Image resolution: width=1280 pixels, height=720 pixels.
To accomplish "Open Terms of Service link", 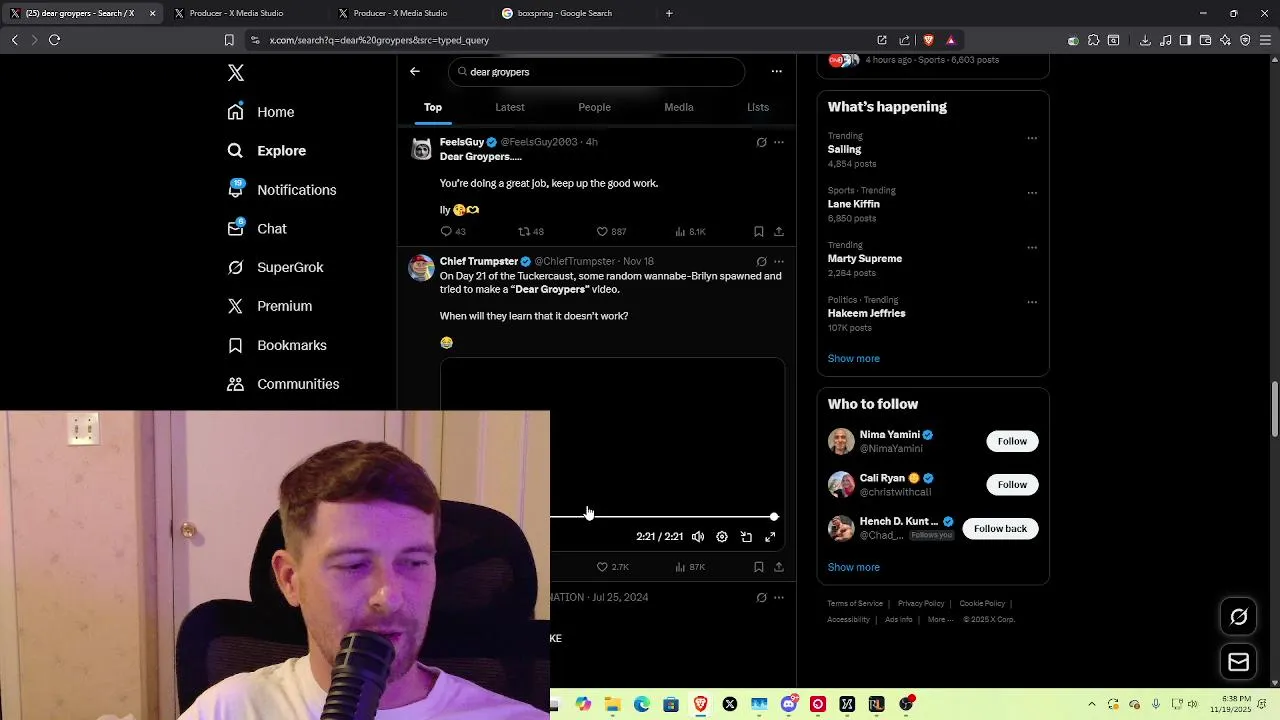I will point(855,604).
